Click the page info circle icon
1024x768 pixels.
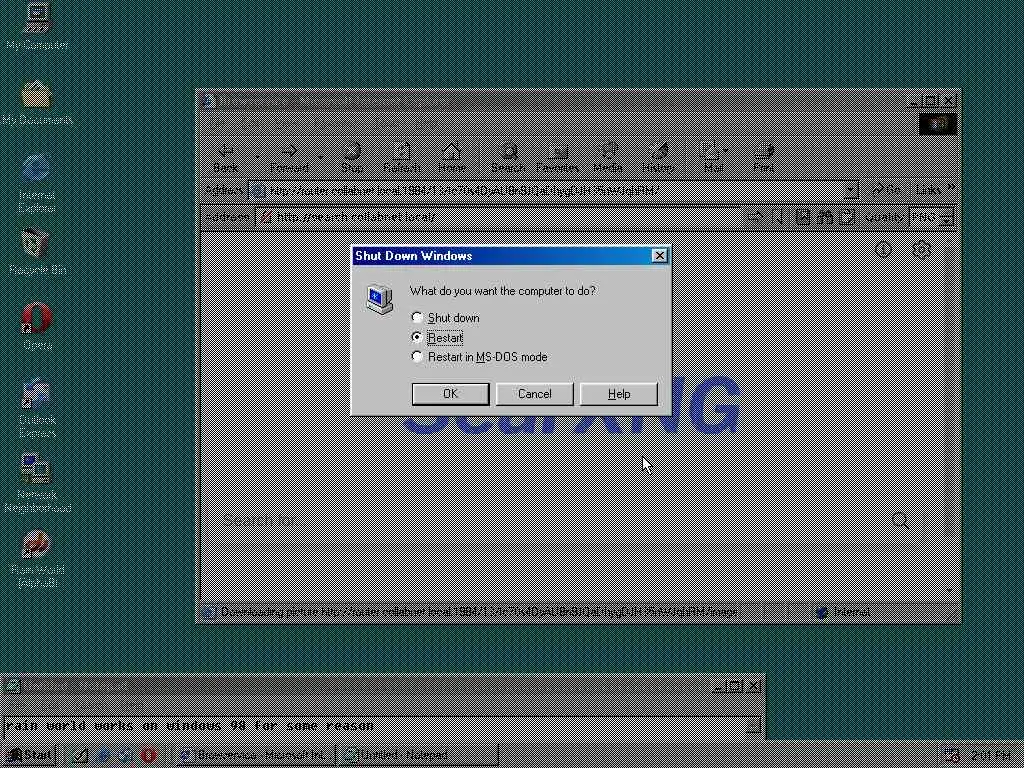click(x=883, y=249)
